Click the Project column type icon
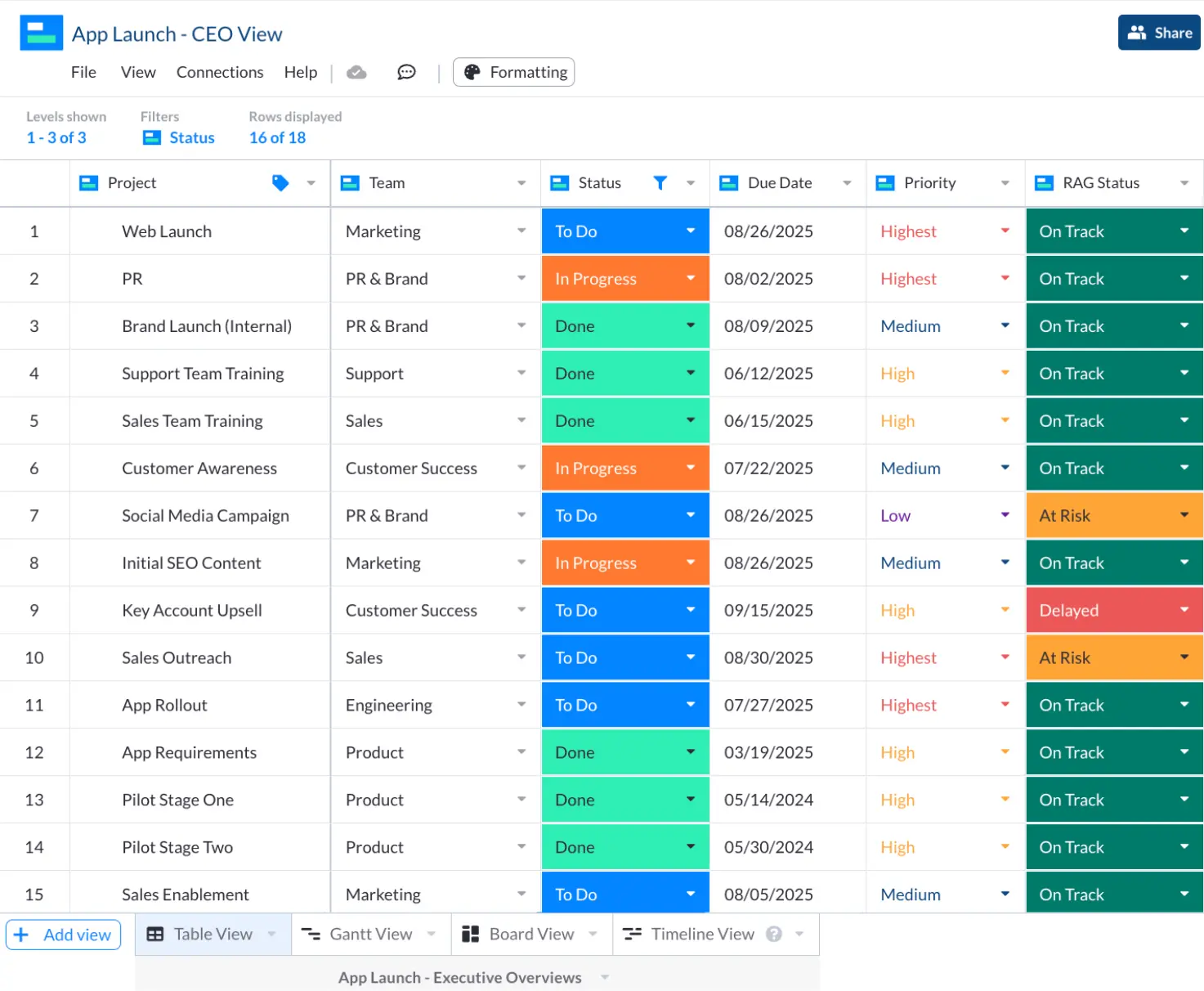 click(88, 182)
